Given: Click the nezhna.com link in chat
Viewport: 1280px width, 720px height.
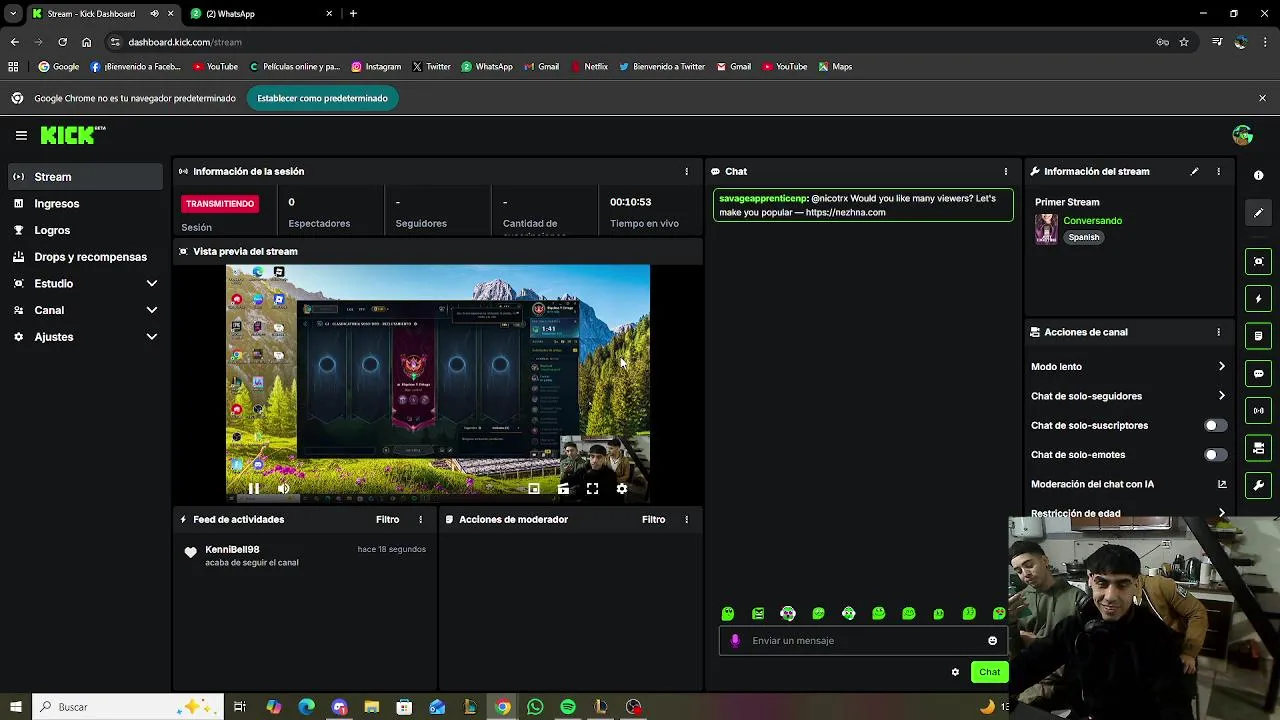Looking at the screenshot, I should point(845,212).
